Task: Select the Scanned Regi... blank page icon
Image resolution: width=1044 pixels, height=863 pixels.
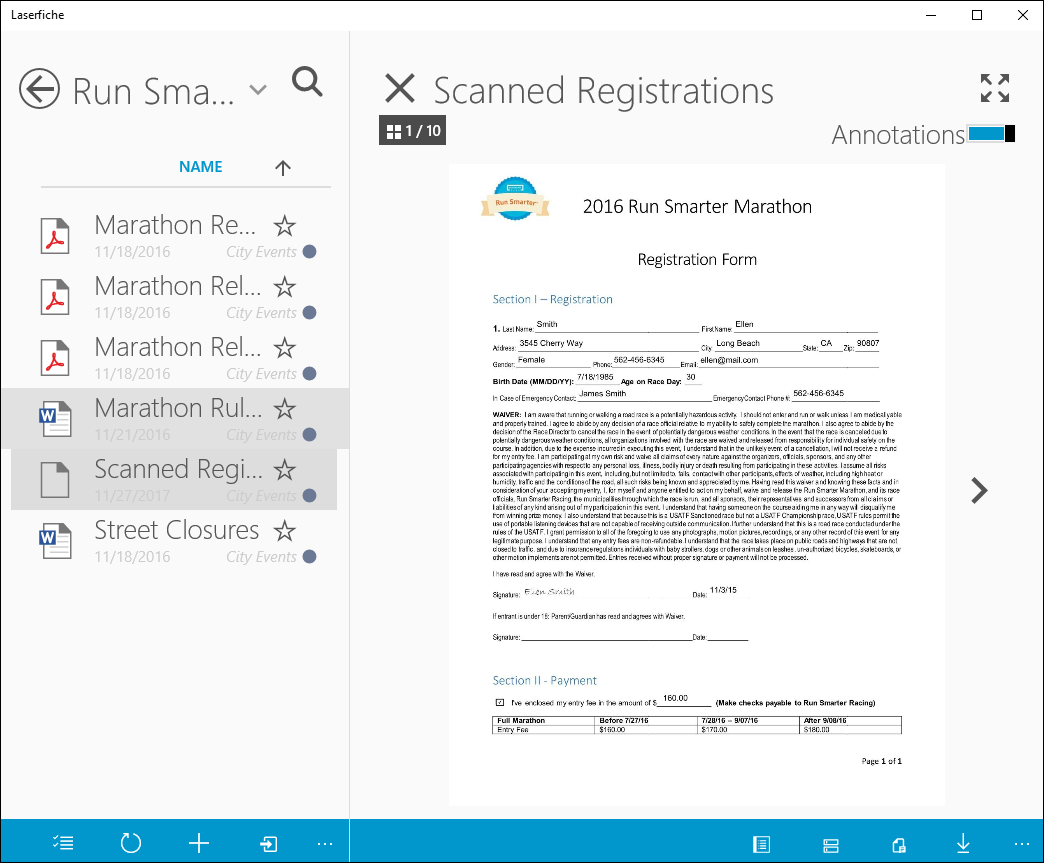Action: (x=55, y=480)
